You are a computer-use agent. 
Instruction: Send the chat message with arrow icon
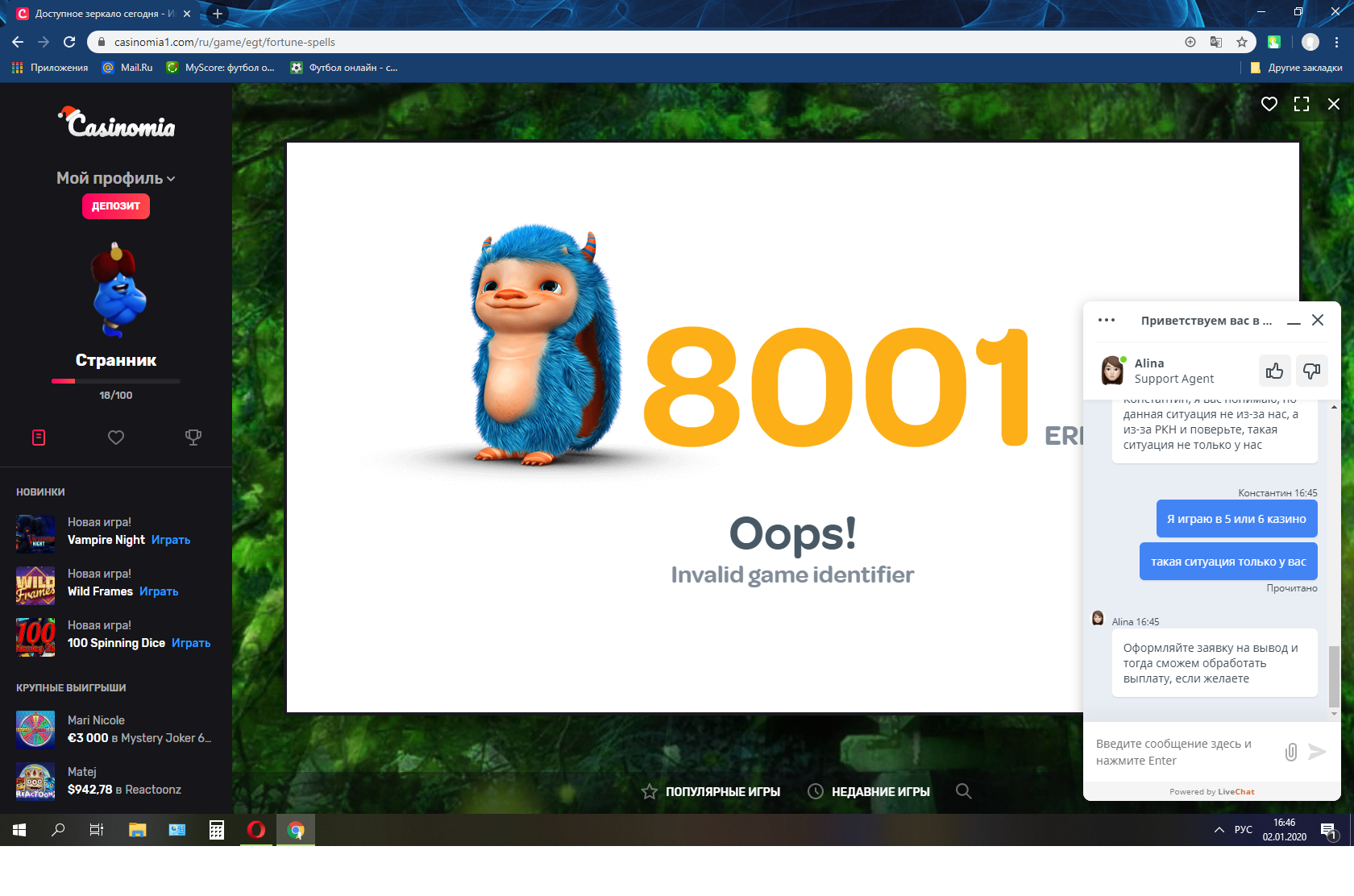pos(1317,752)
